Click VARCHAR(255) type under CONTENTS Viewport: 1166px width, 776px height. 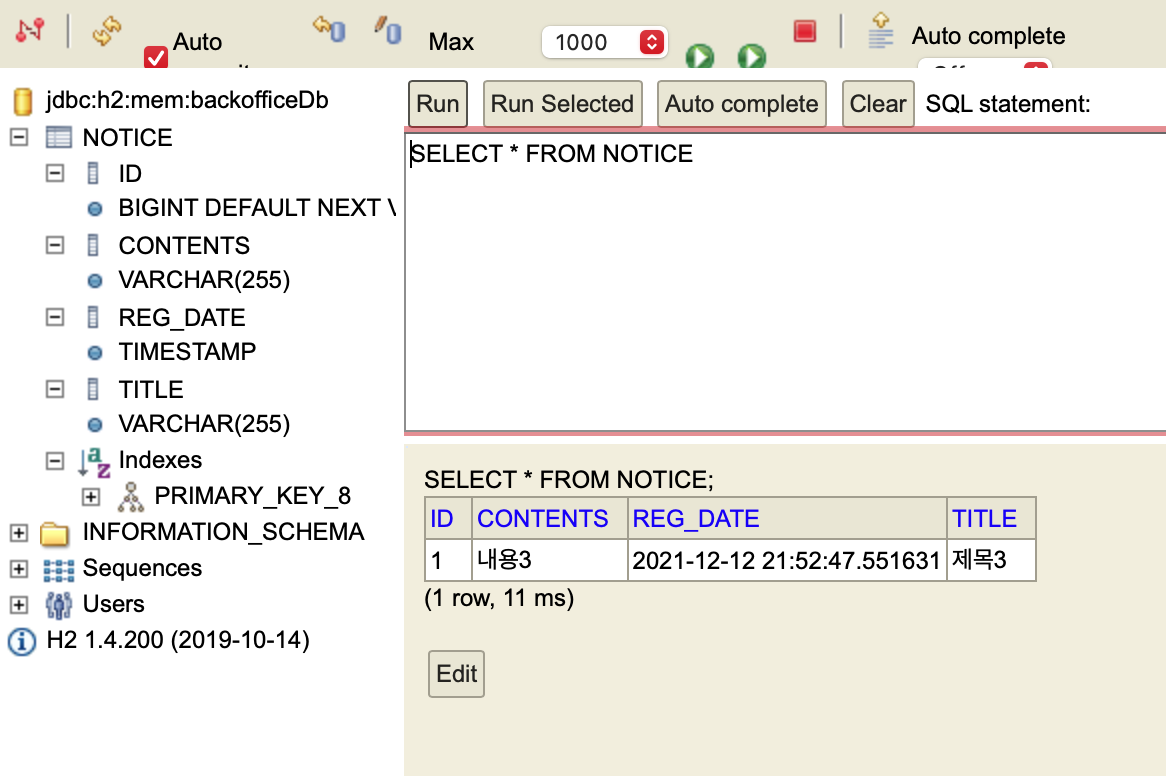[x=204, y=280]
